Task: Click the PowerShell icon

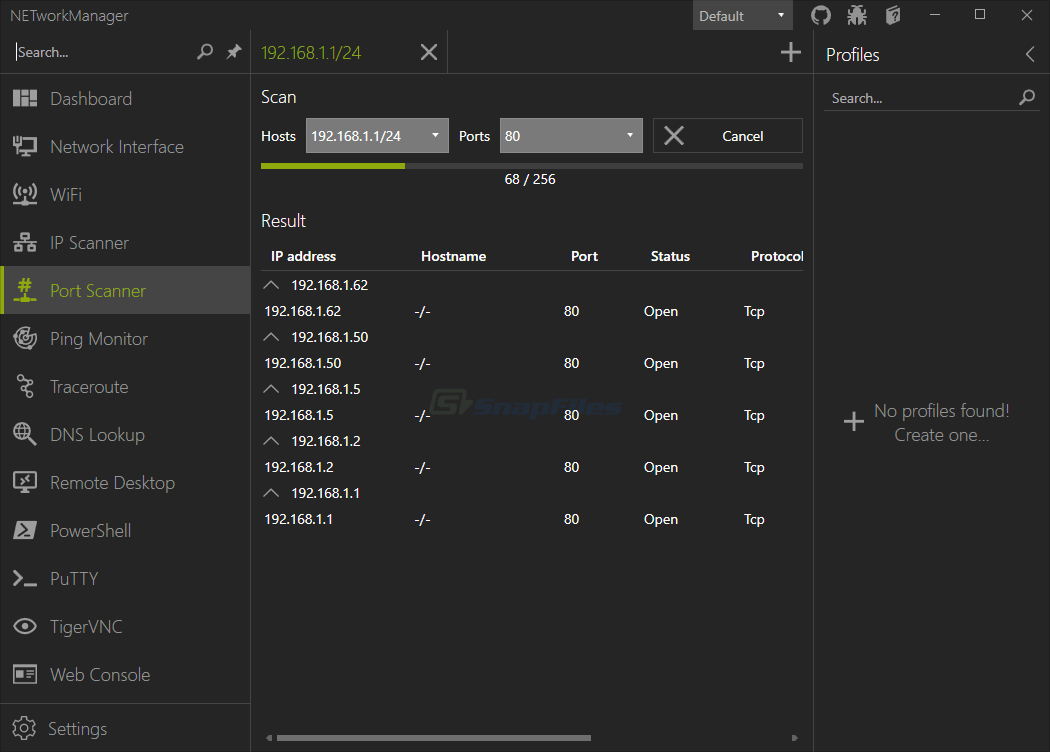Action: point(25,530)
